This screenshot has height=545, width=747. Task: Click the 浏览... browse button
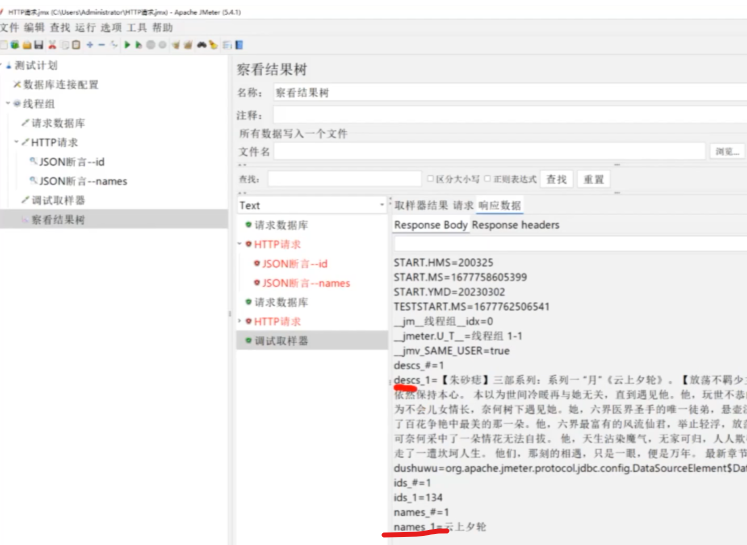tap(727, 151)
